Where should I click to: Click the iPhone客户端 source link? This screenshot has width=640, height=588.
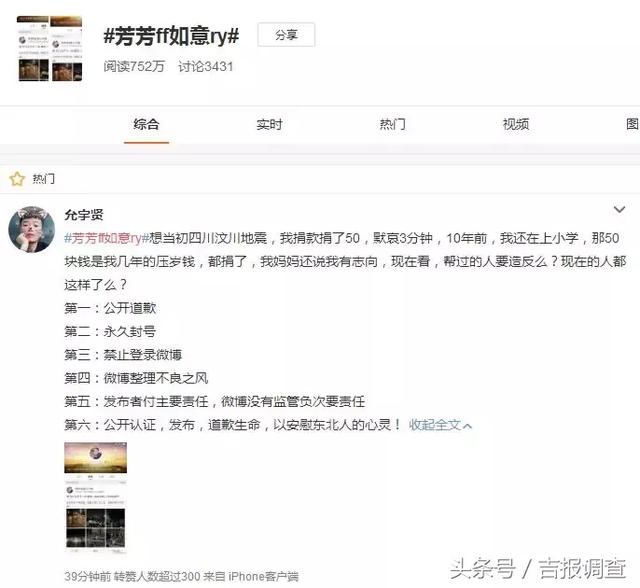[x=263, y=577]
